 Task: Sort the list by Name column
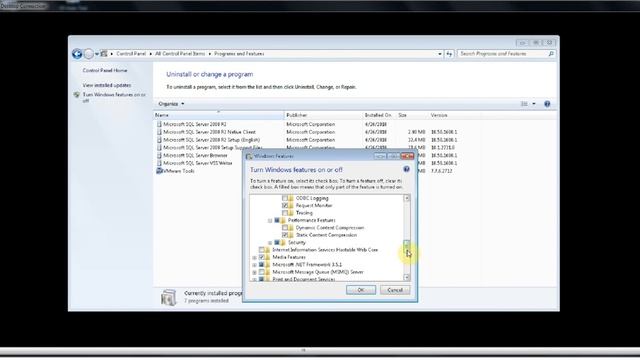pyautogui.click(x=218, y=116)
